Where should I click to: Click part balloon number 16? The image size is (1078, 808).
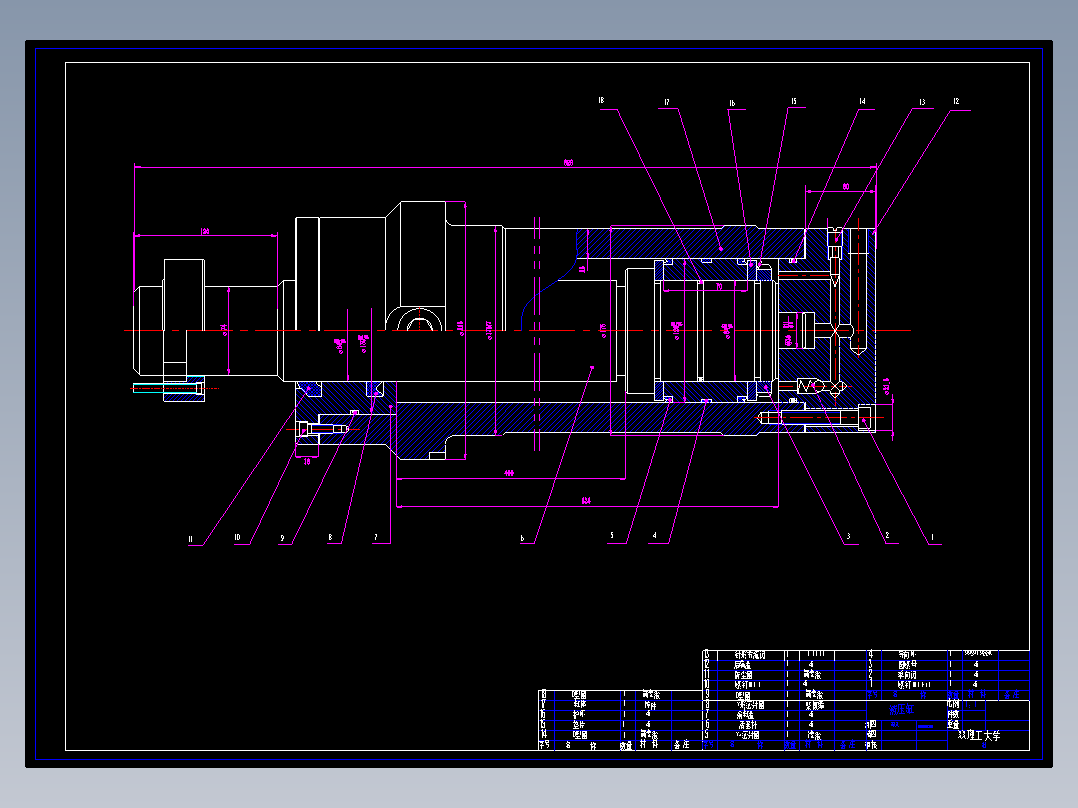(x=732, y=103)
